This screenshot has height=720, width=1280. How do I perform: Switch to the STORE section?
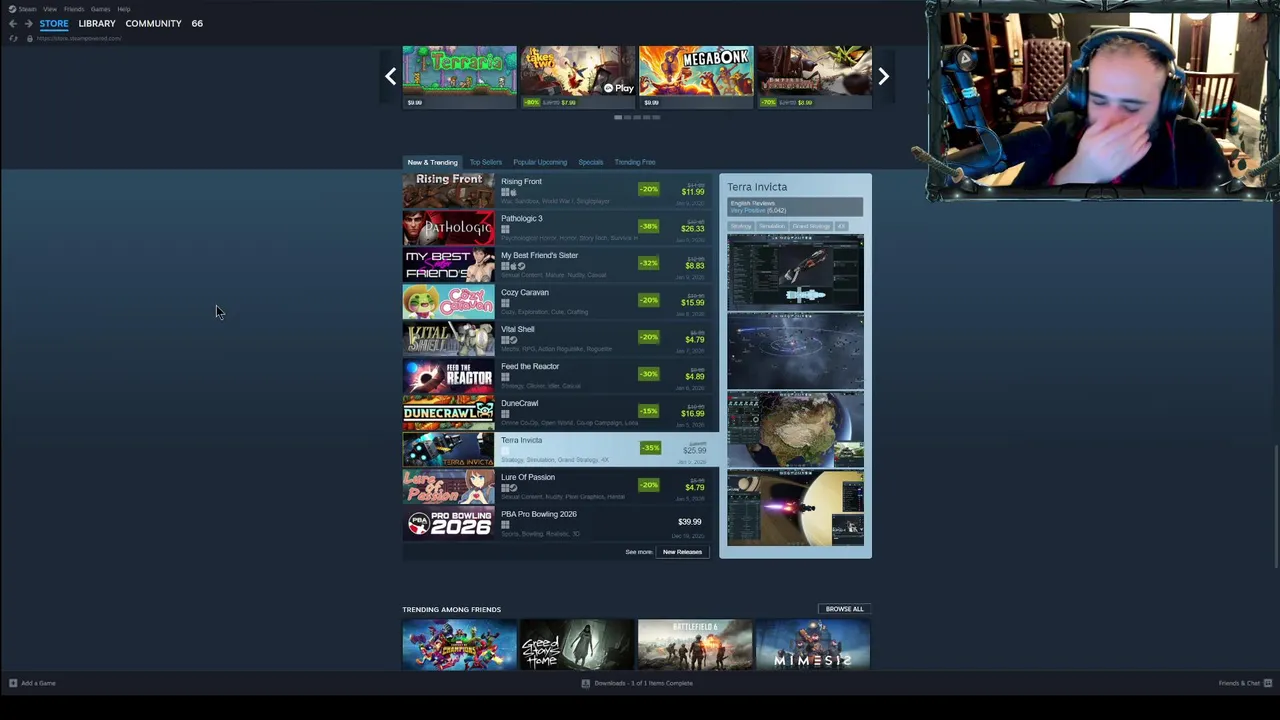pos(54,23)
